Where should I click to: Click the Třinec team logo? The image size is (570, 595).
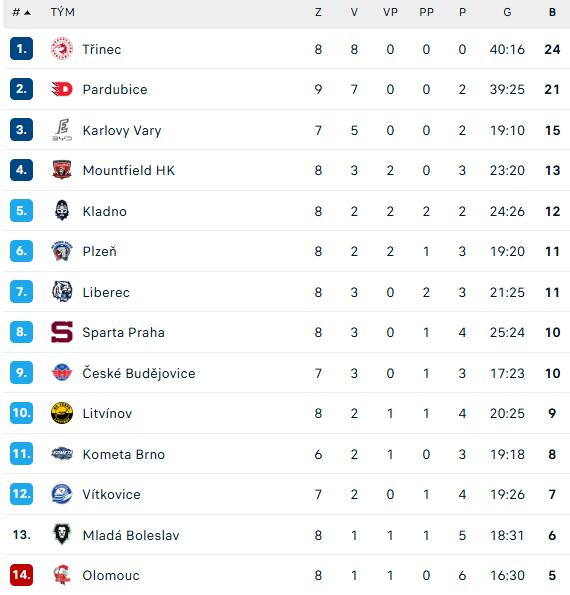61,49
